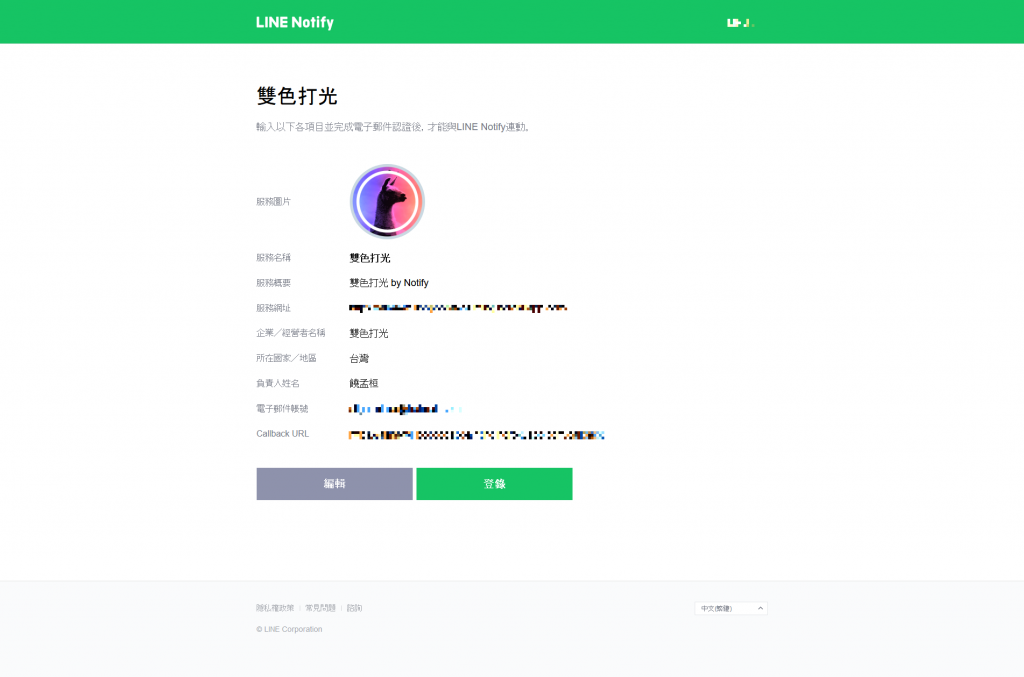Open the account menu in the green header
This screenshot has height=677, width=1024.
[x=741, y=23]
